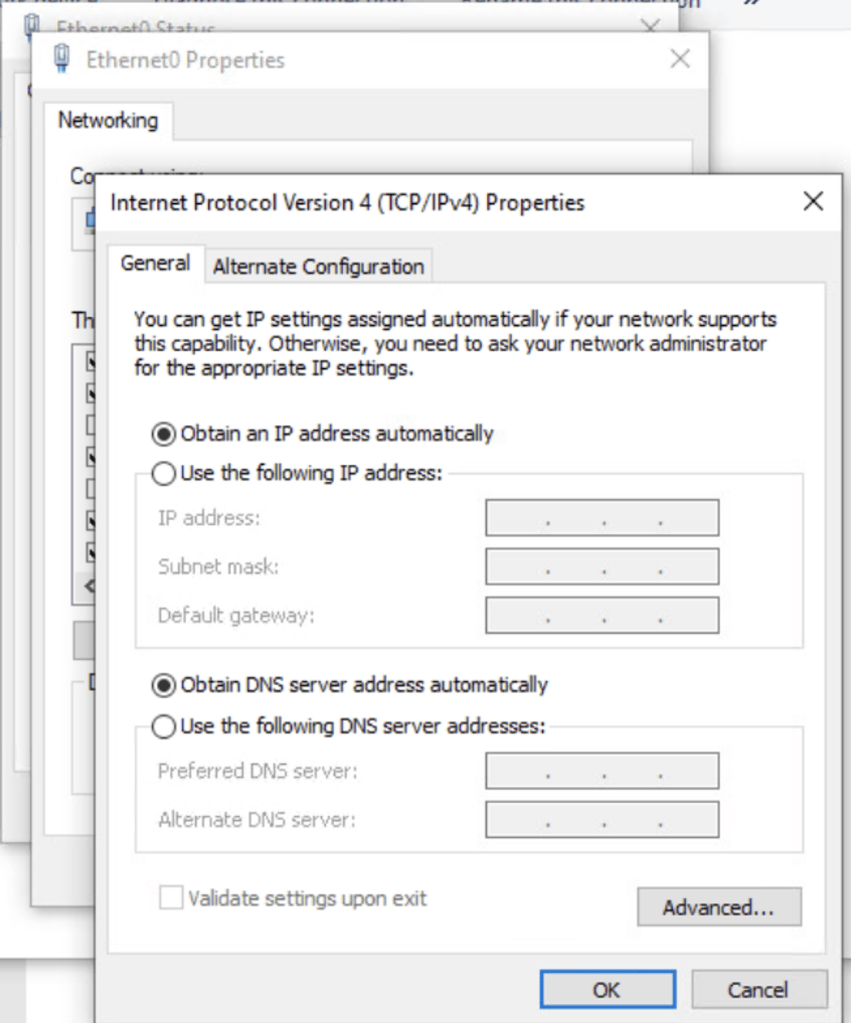Click the IPv4 Properties dialog title bar
The height and width of the screenshot is (1023, 851).
tap(450, 202)
